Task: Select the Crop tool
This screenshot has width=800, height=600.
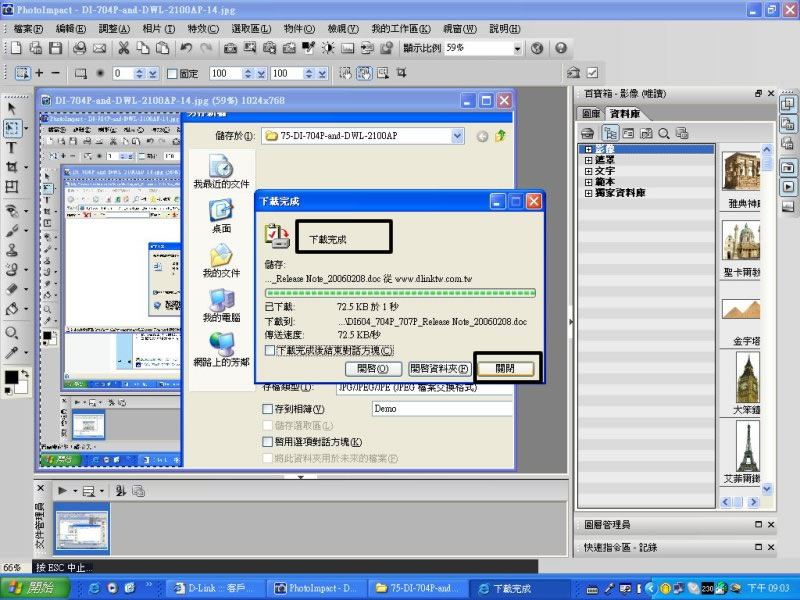Action: pos(11,167)
